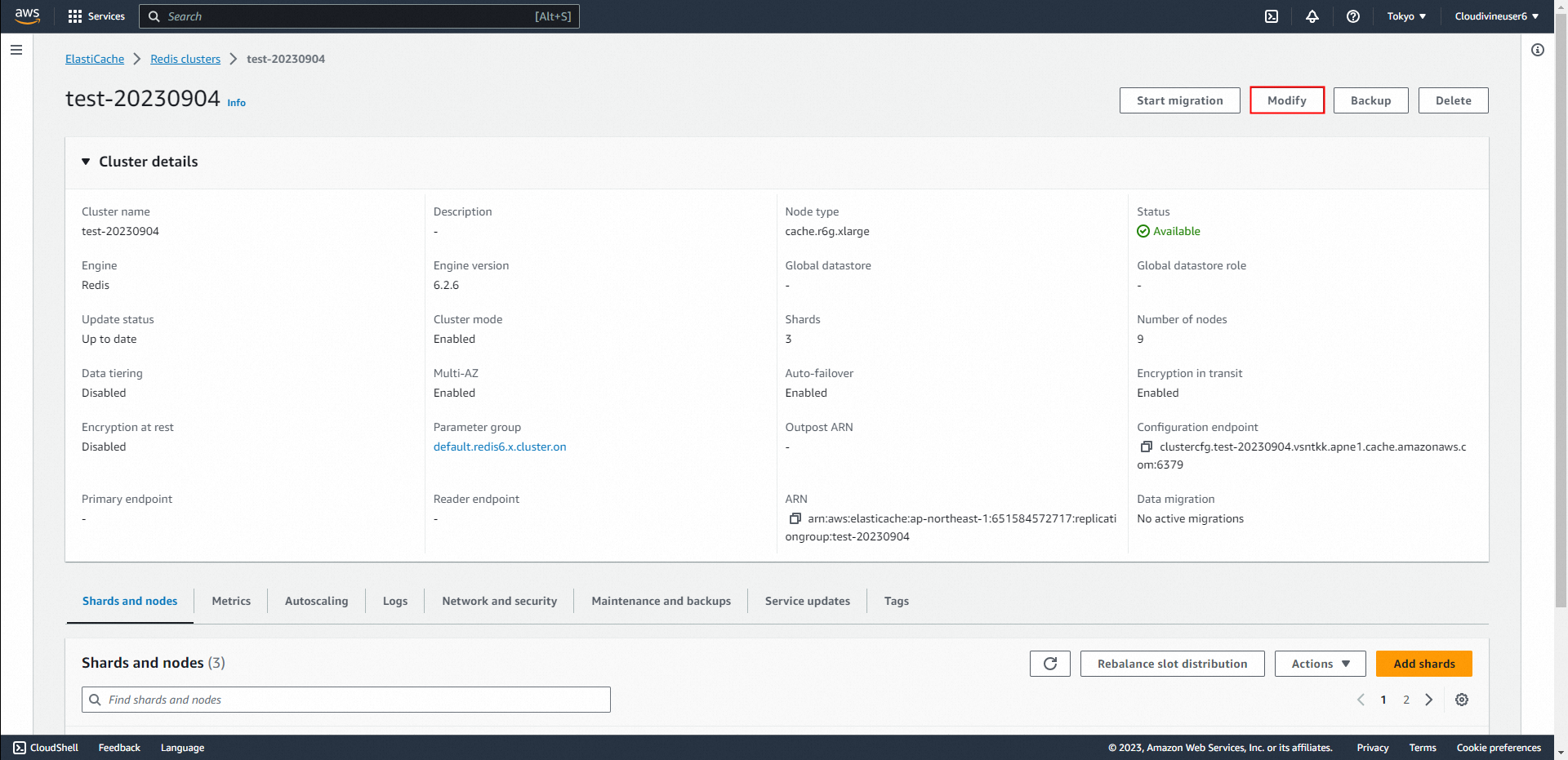The height and width of the screenshot is (760, 1568).
Task: Refresh the shards and nodes list
Action: pos(1050,664)
